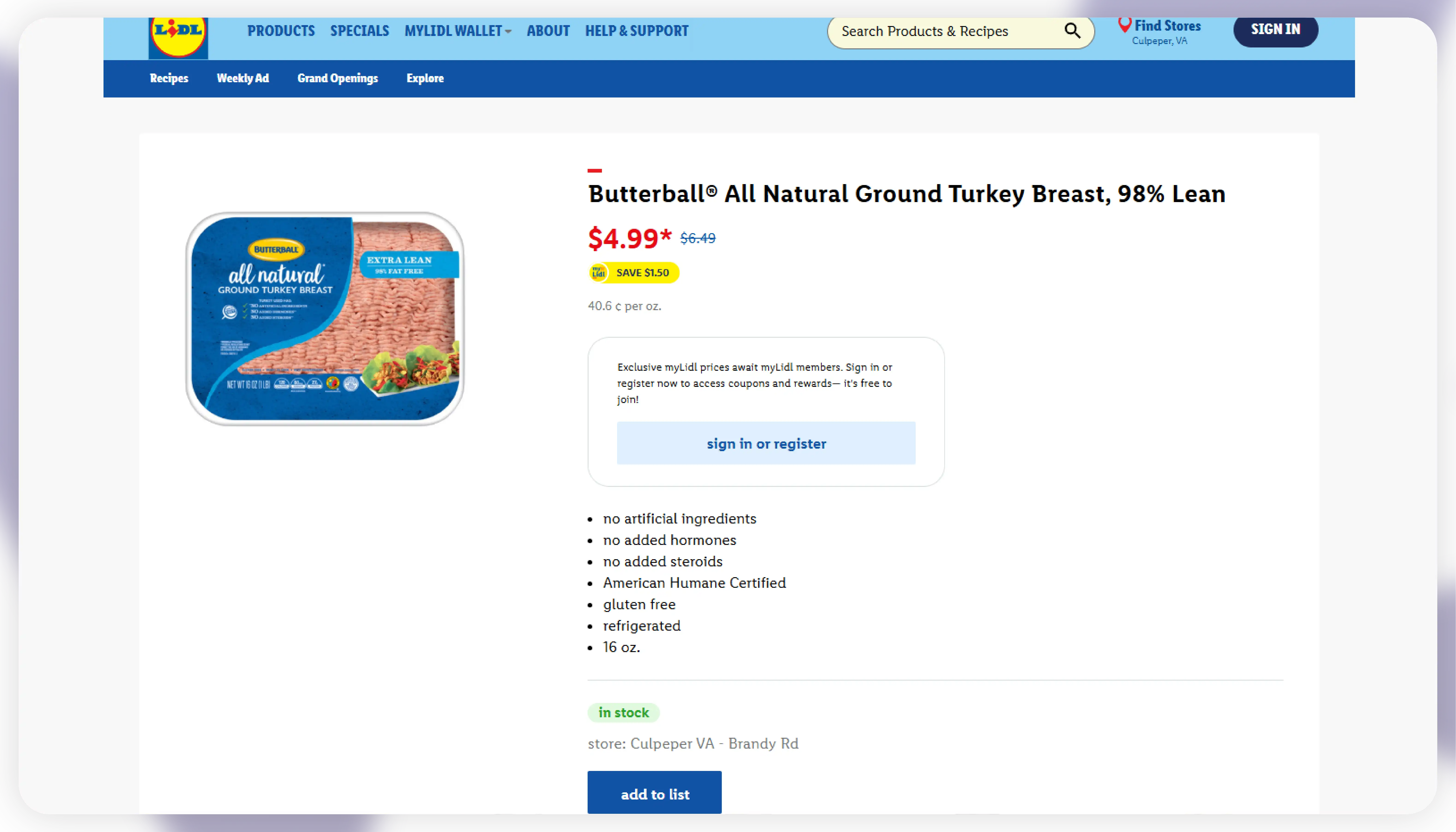View the Grand Openings tab

[x=337, y=78]
